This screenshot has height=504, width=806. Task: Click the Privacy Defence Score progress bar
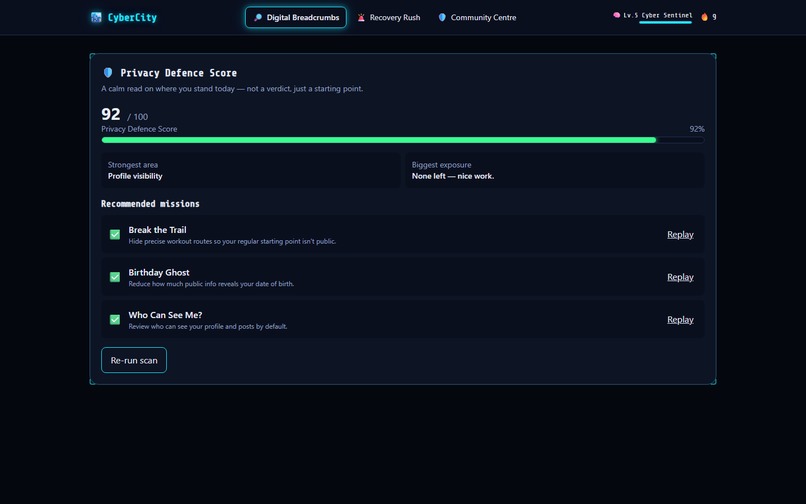(402, 140)
